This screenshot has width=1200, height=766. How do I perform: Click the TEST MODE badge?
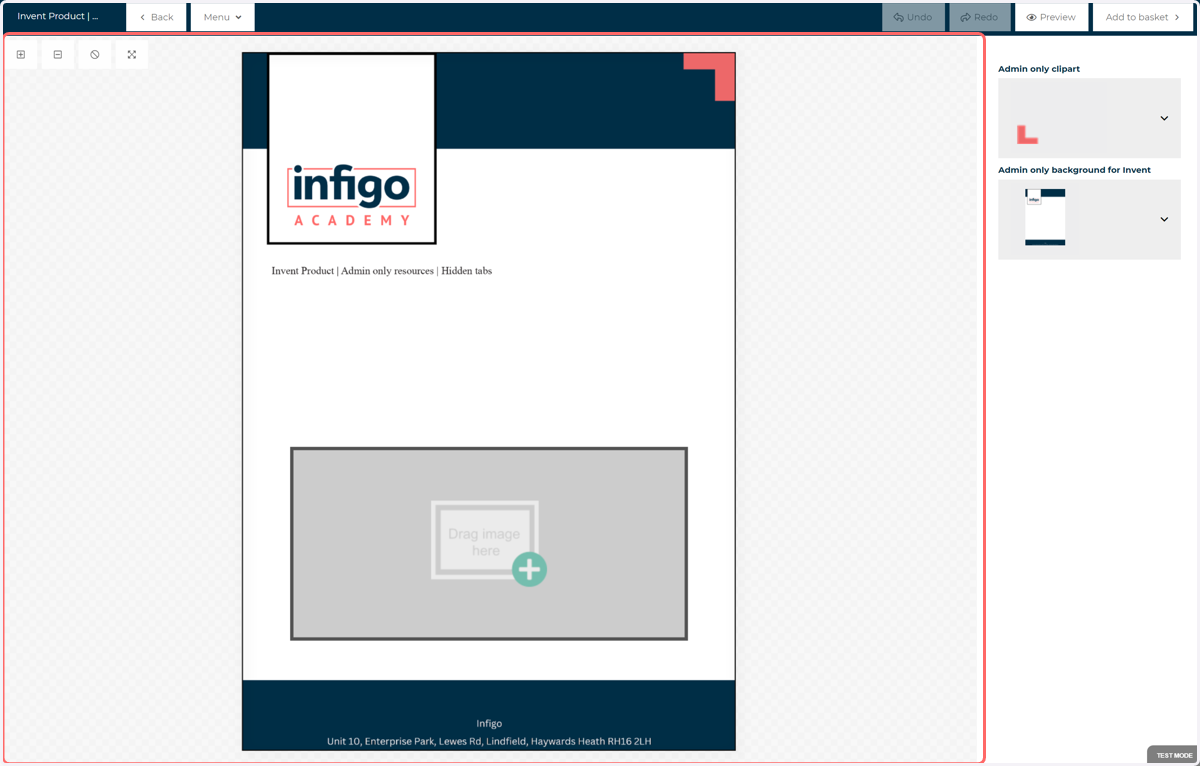tap(1173, 755)
